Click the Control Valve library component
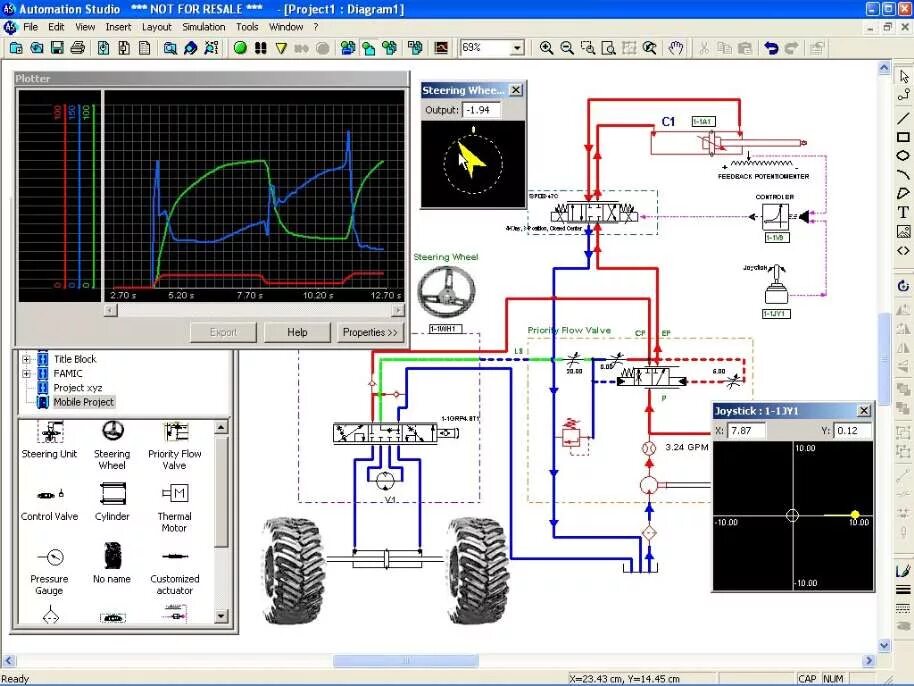The image size is (914, 686). click(x=50, y=505)
